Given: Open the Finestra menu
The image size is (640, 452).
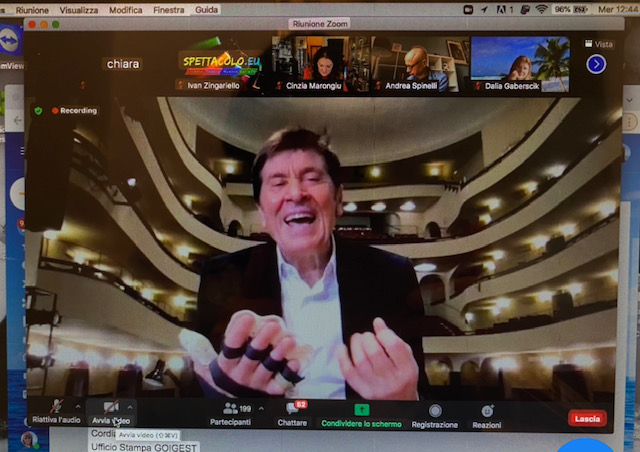Looking at the screenshot, I should [x=169, y=10].
